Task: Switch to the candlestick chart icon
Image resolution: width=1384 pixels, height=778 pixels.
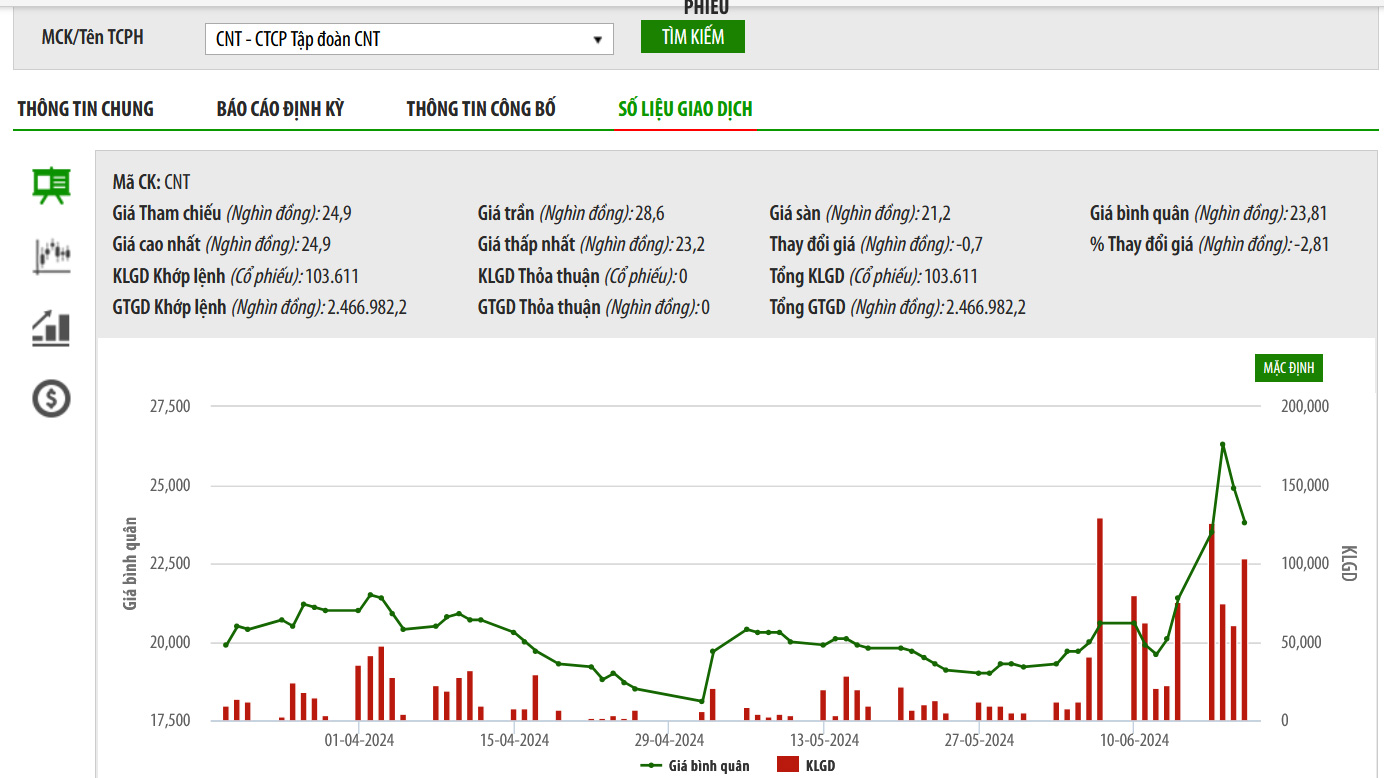Action: pos(51,256)
